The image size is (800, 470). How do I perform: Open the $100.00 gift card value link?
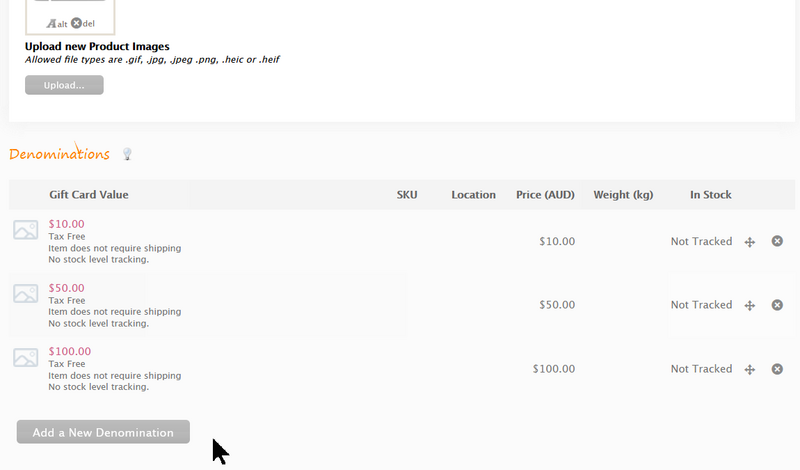(69, 352)
